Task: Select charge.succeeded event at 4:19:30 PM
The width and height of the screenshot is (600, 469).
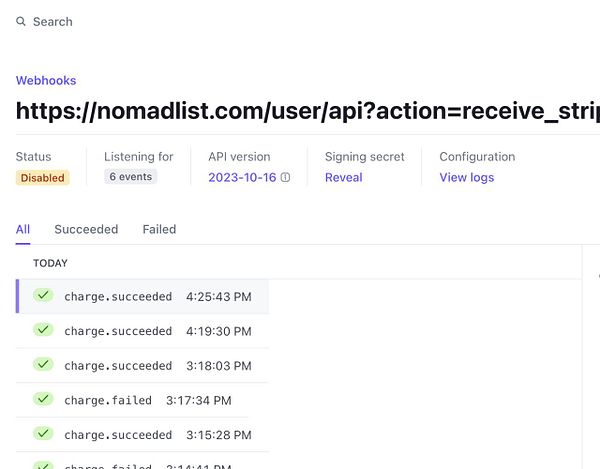Action: [x=118, y=331]
